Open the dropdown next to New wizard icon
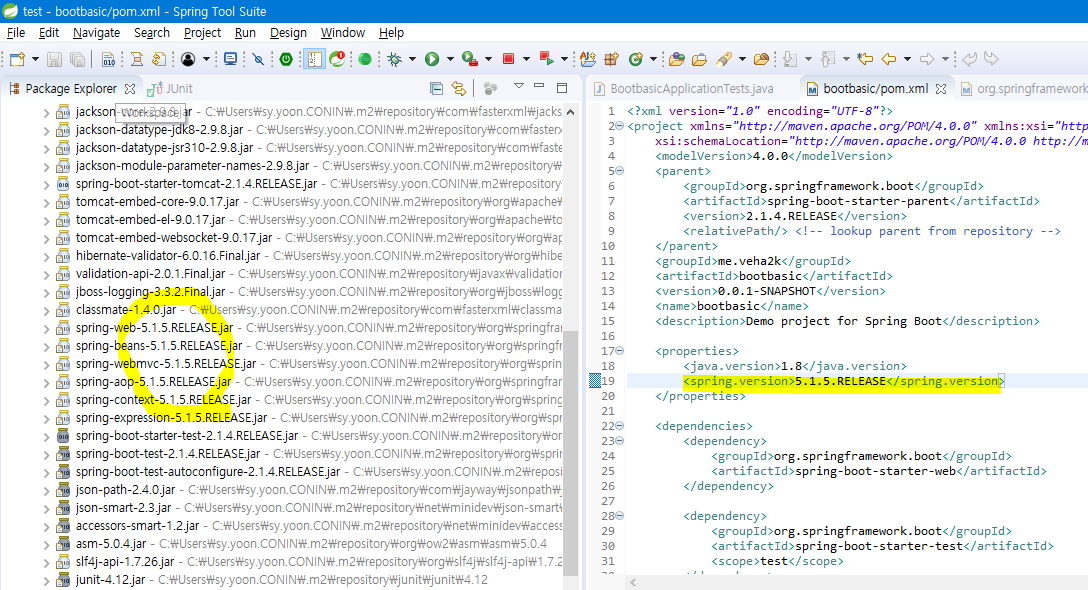 coord(35,59)
